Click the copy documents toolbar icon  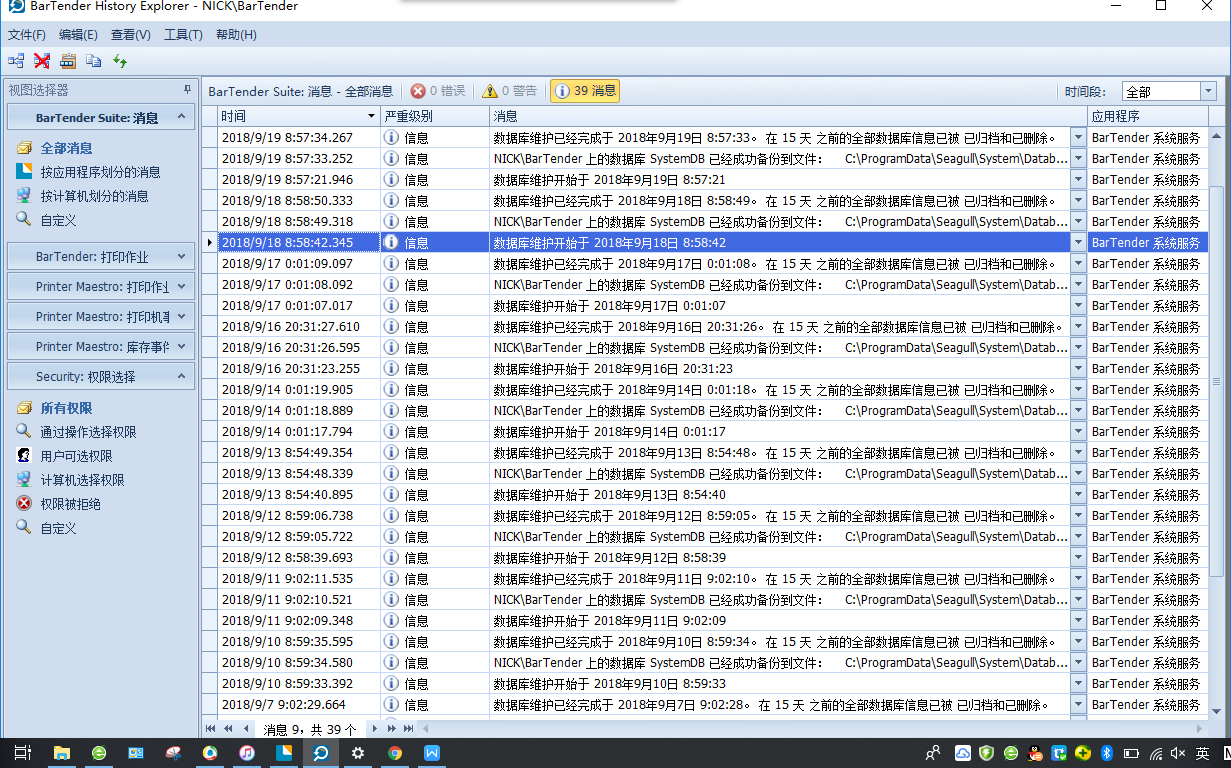point(94,61)
